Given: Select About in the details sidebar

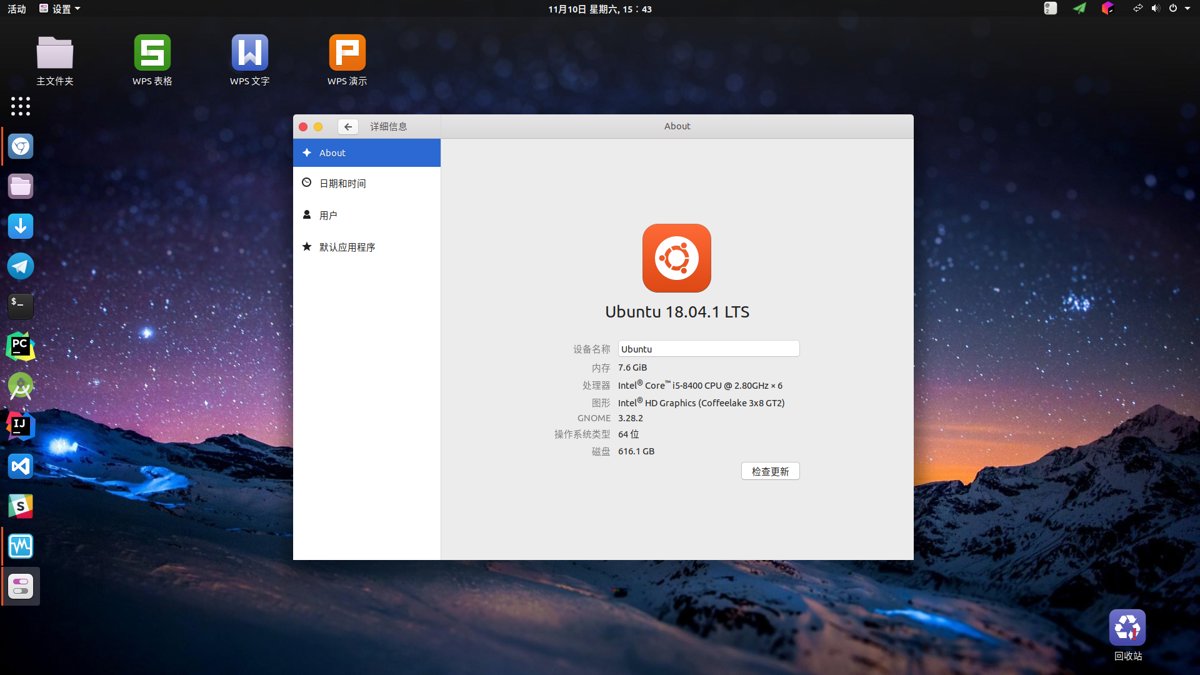Looking at the screenshot, I should 367,153.
